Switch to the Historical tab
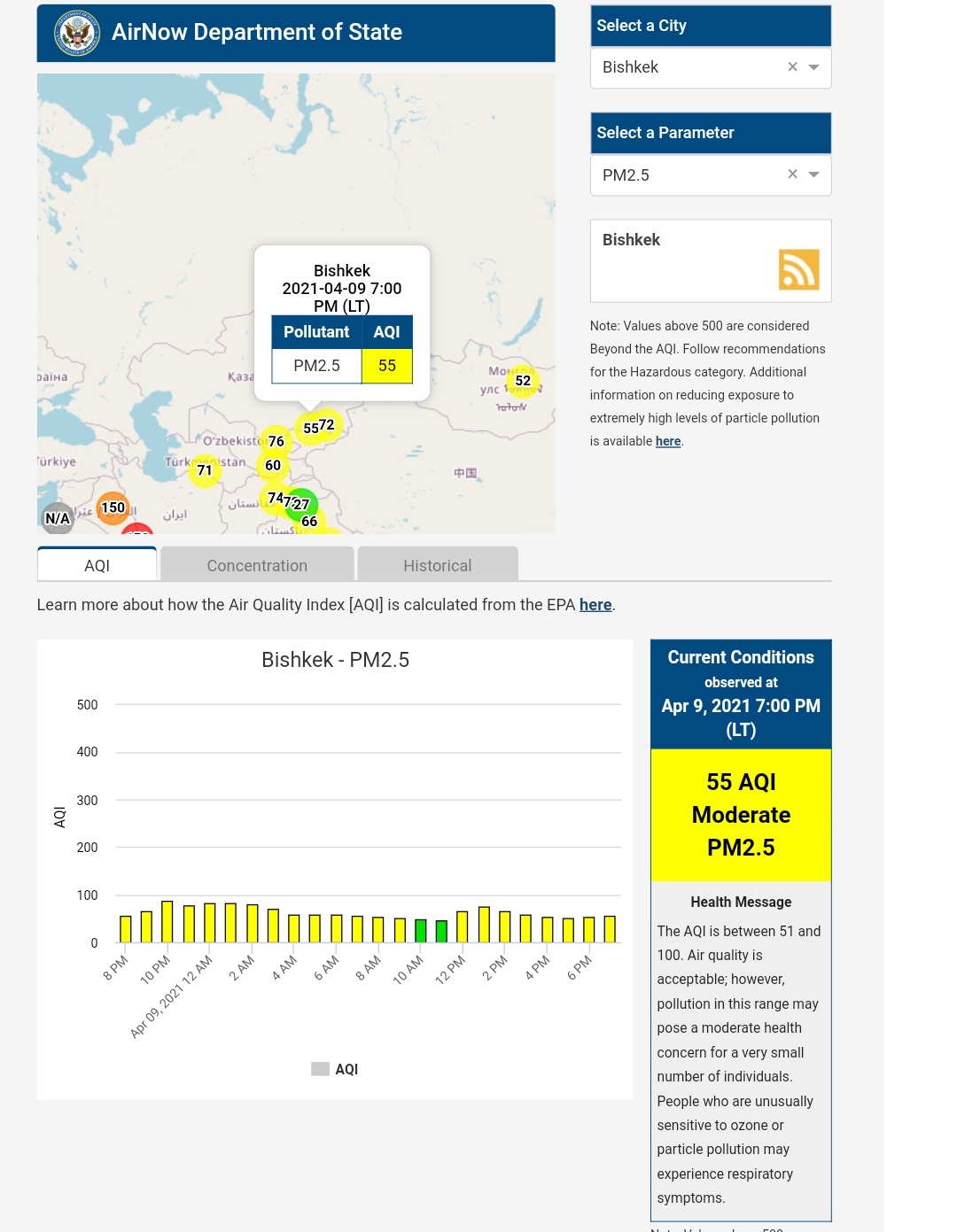This screenshot has width=957, height=1232. [437, 565]
